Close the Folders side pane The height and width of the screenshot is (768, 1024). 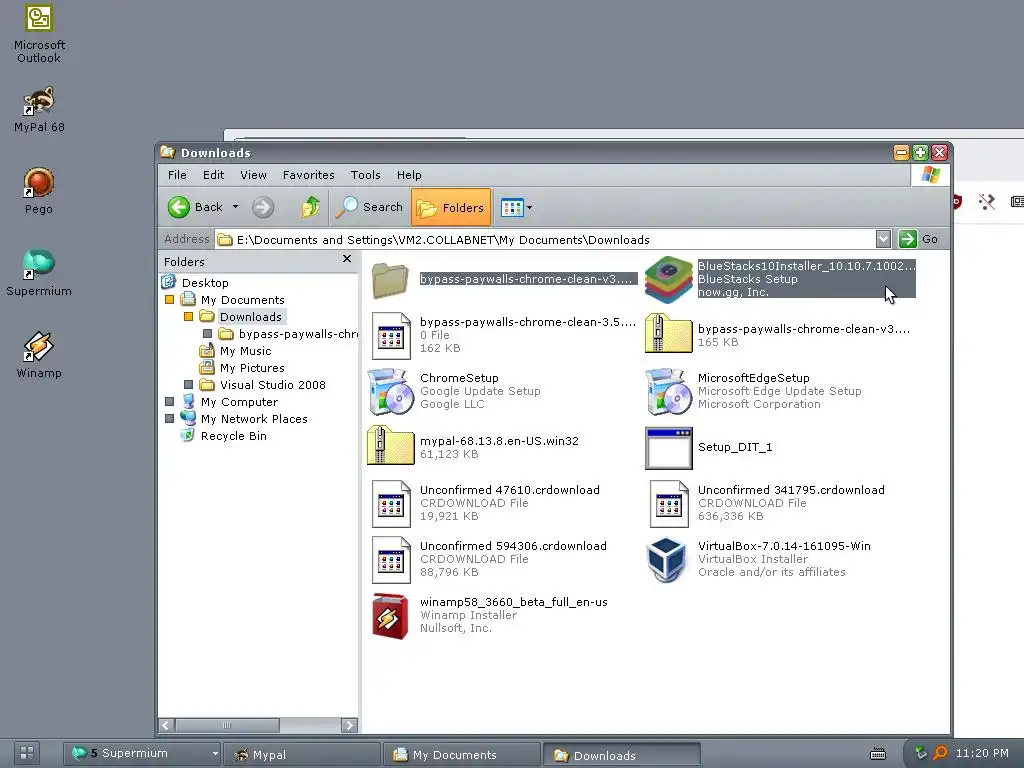pyautogui.click(x=347, y=259)
